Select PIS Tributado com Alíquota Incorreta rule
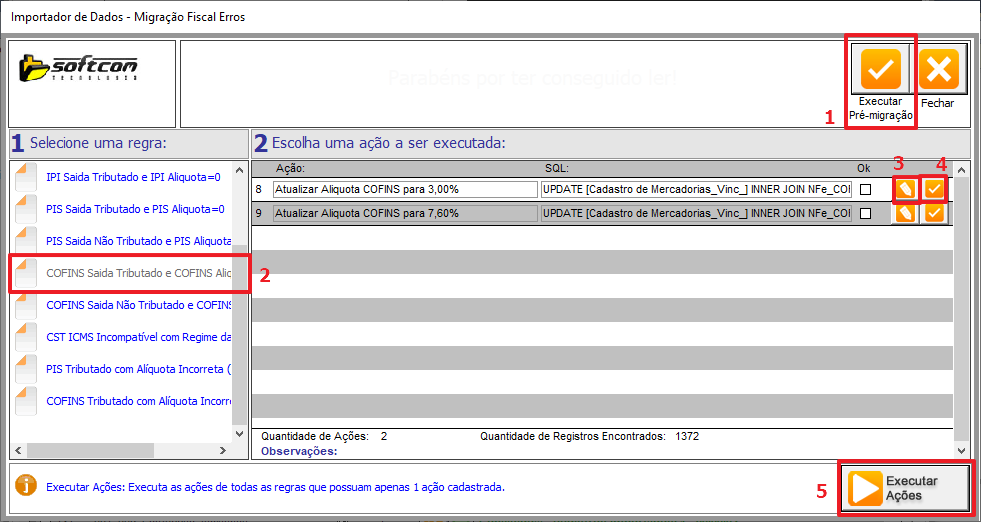 click(x=138, y=369)
